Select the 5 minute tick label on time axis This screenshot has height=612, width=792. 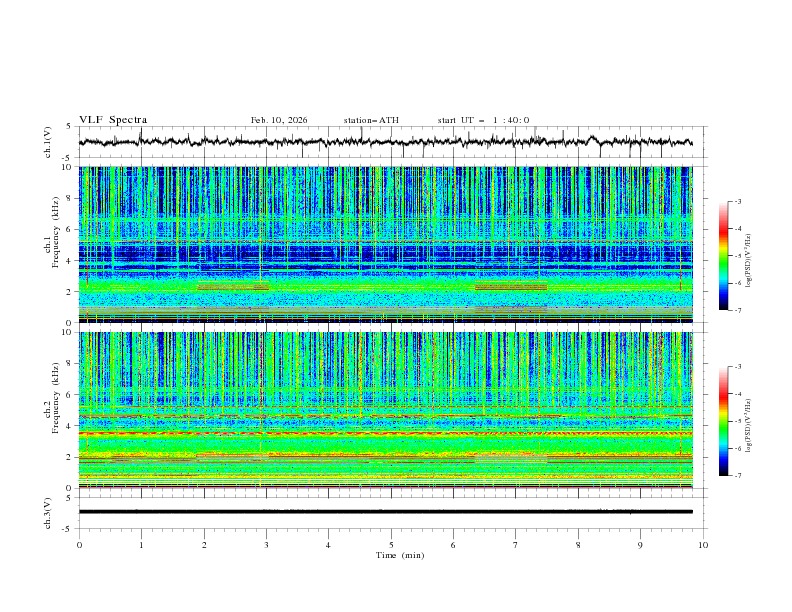pos(391,545)
